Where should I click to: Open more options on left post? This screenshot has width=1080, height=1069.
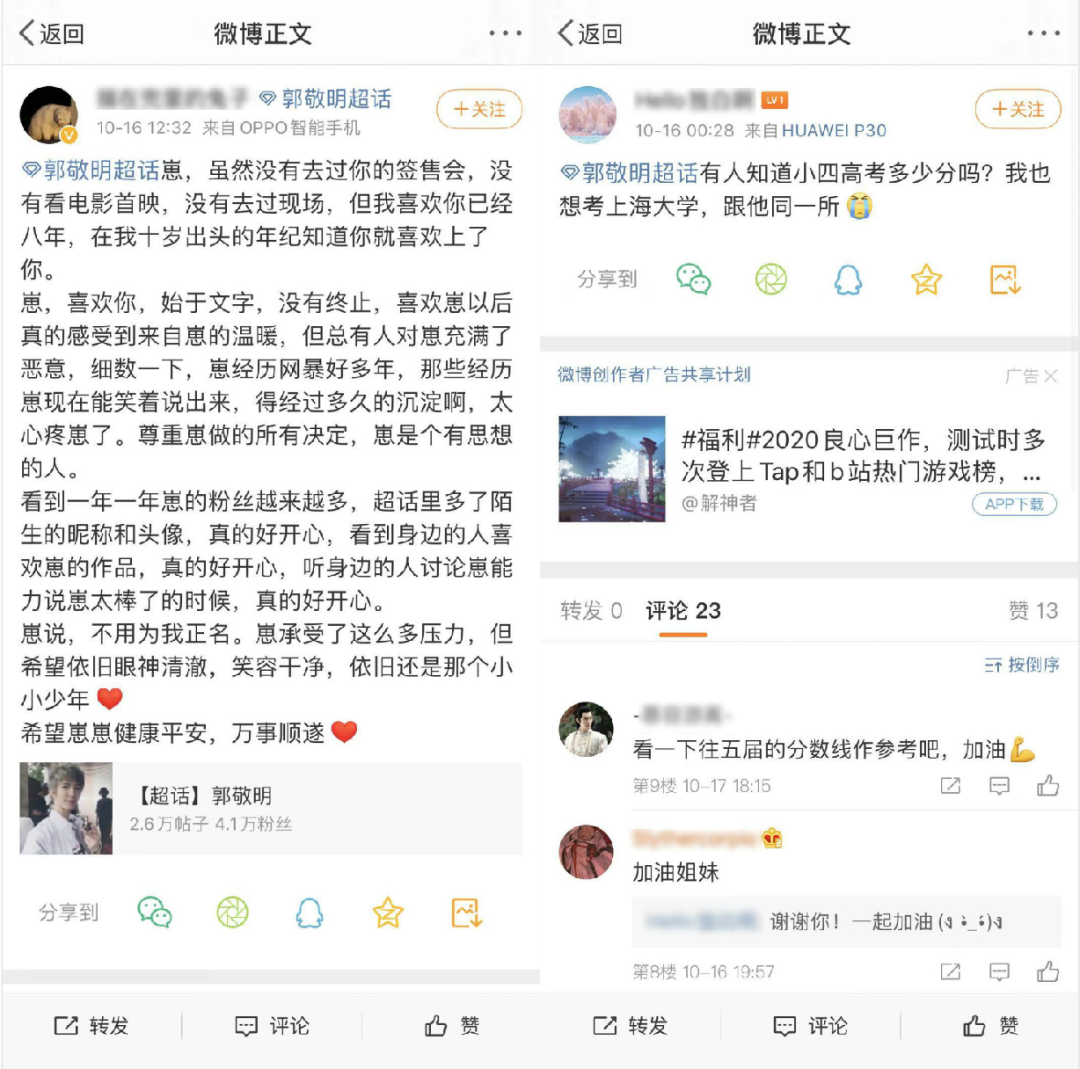505,32
